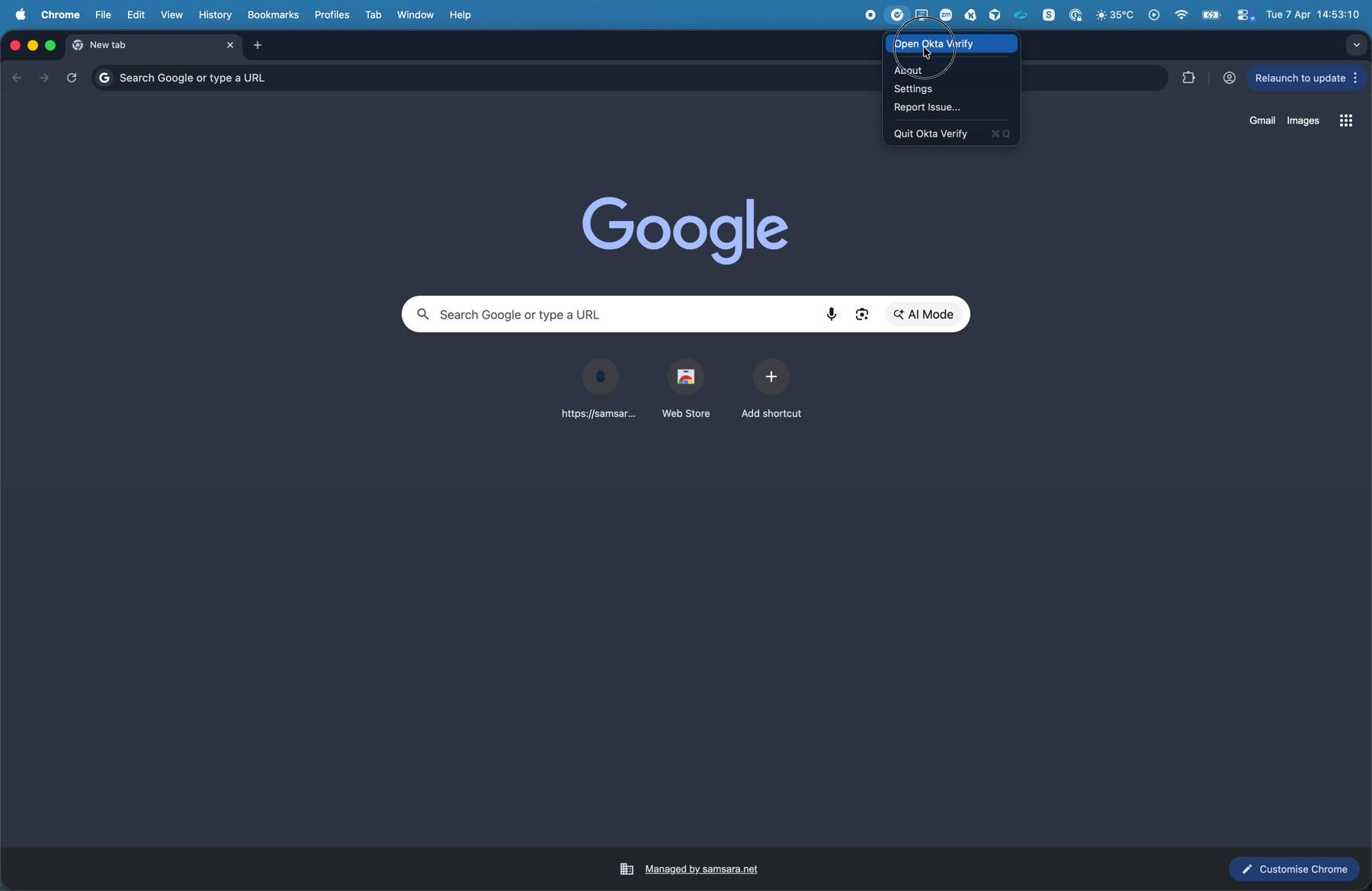Click the screen recording stop icon in menu bar
1372x891 pixels.
(x=870, y=15)
